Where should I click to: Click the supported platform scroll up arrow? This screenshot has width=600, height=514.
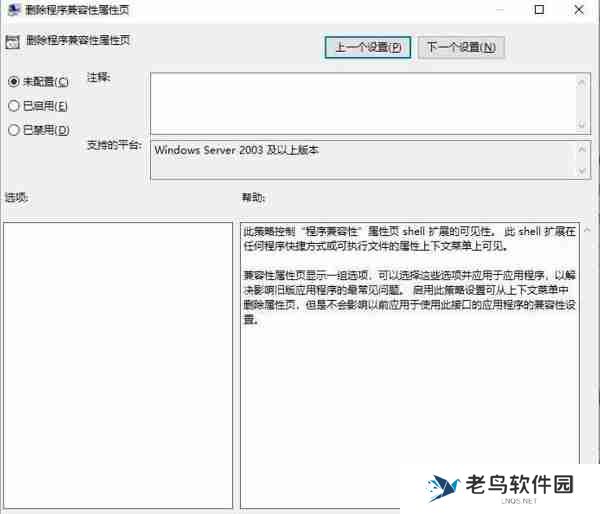pos(582,149)
